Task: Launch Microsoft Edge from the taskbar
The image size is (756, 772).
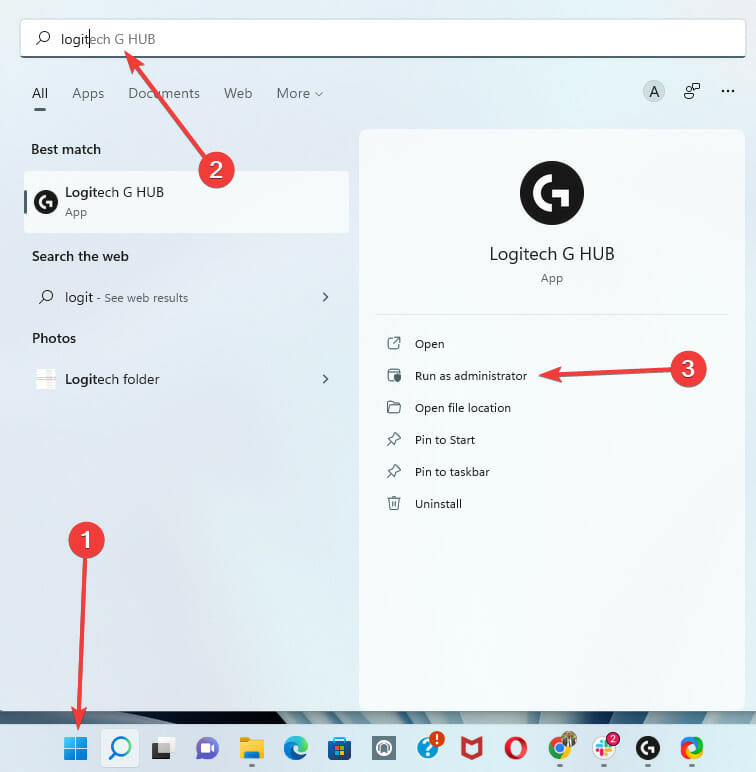Action: pos(296,748)
